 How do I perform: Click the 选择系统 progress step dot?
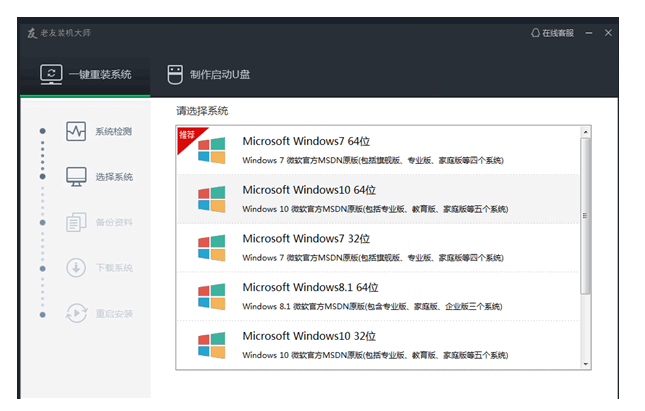[x=42, y=176]
